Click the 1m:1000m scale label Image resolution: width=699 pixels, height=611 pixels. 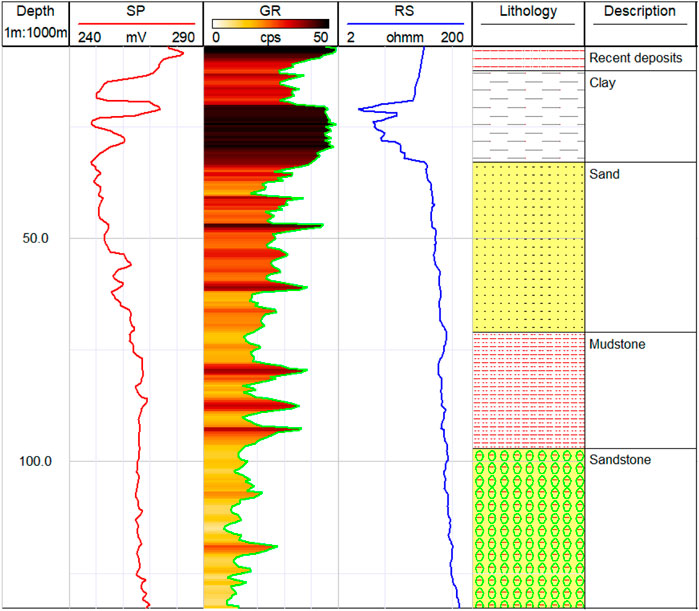click(36, 33)
